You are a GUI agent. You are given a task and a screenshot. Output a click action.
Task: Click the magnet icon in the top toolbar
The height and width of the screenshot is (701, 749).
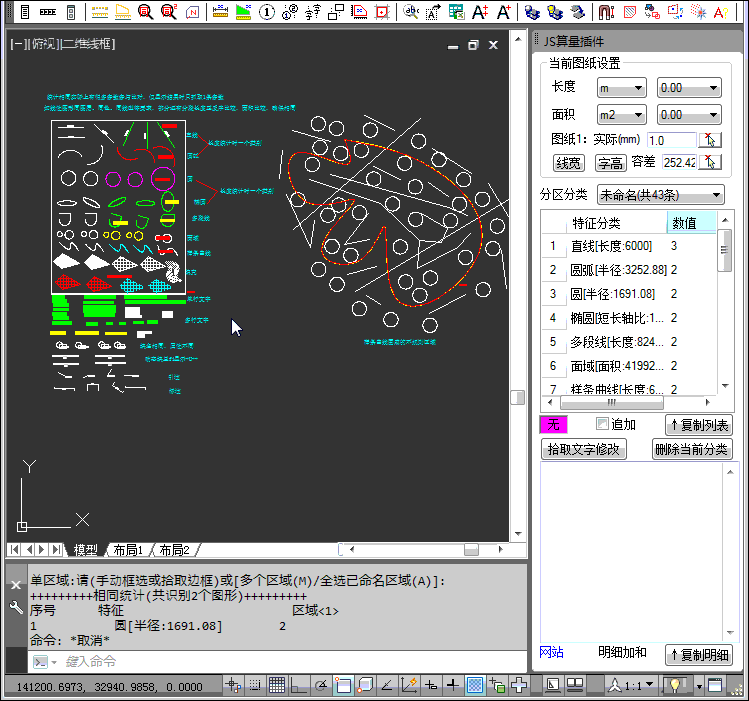[x=606, y=12]
